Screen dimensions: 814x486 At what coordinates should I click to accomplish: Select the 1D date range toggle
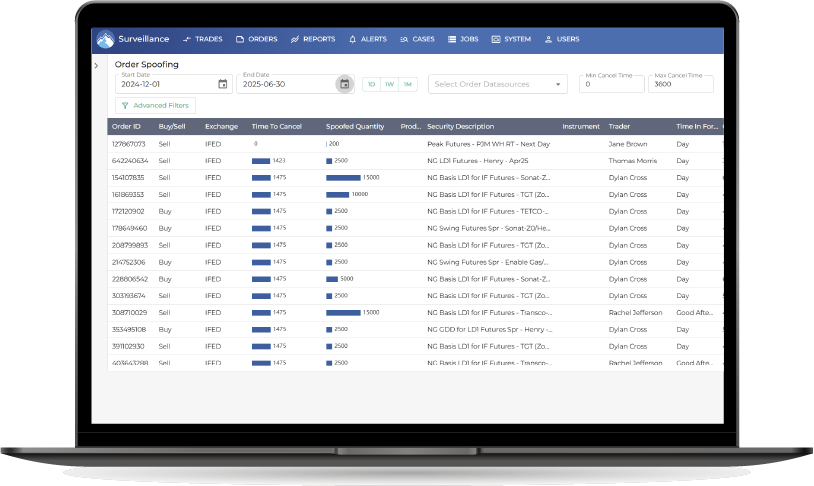[x=372, y=84]
